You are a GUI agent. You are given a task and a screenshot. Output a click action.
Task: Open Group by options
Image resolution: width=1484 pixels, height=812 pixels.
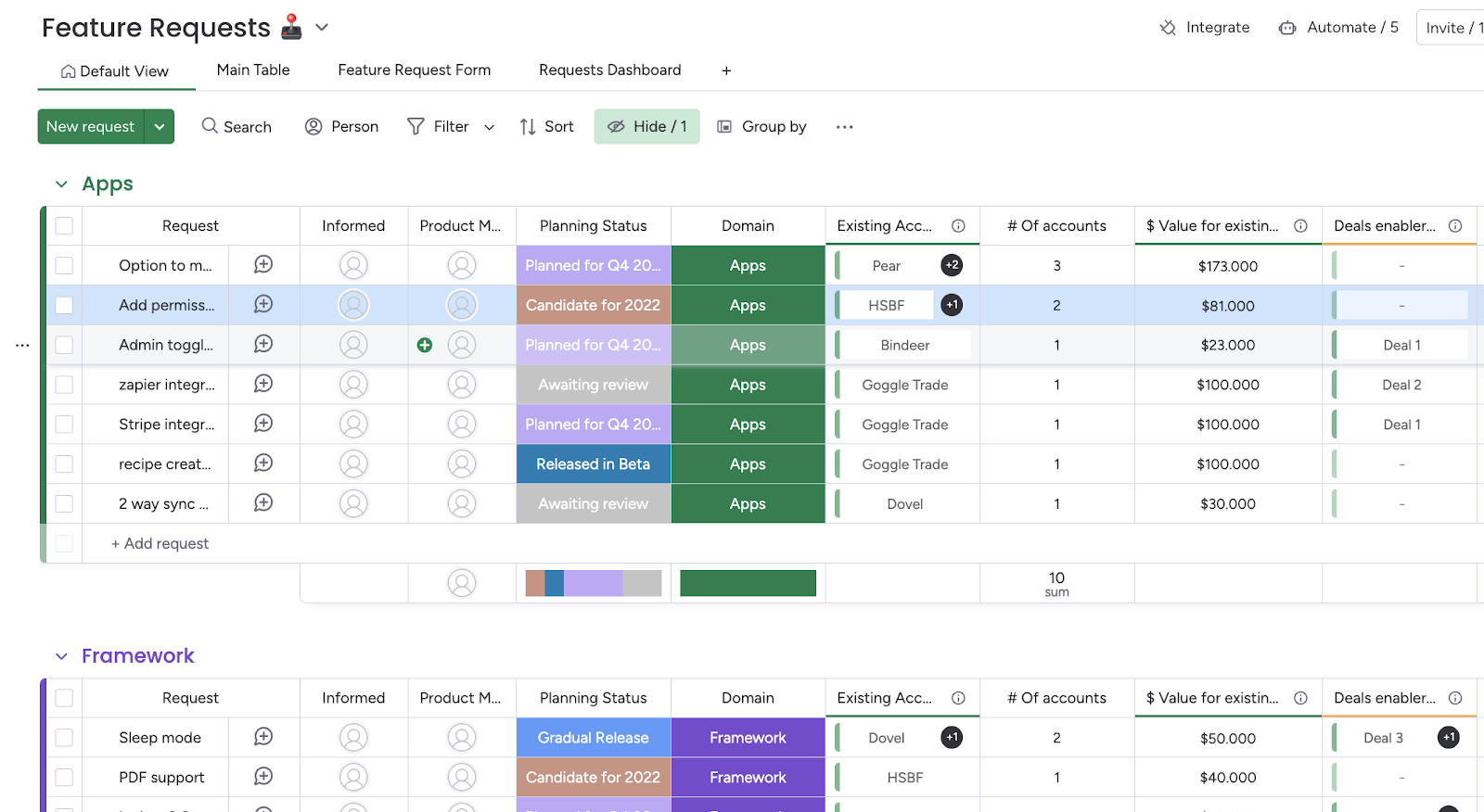(x=761, y=126)
